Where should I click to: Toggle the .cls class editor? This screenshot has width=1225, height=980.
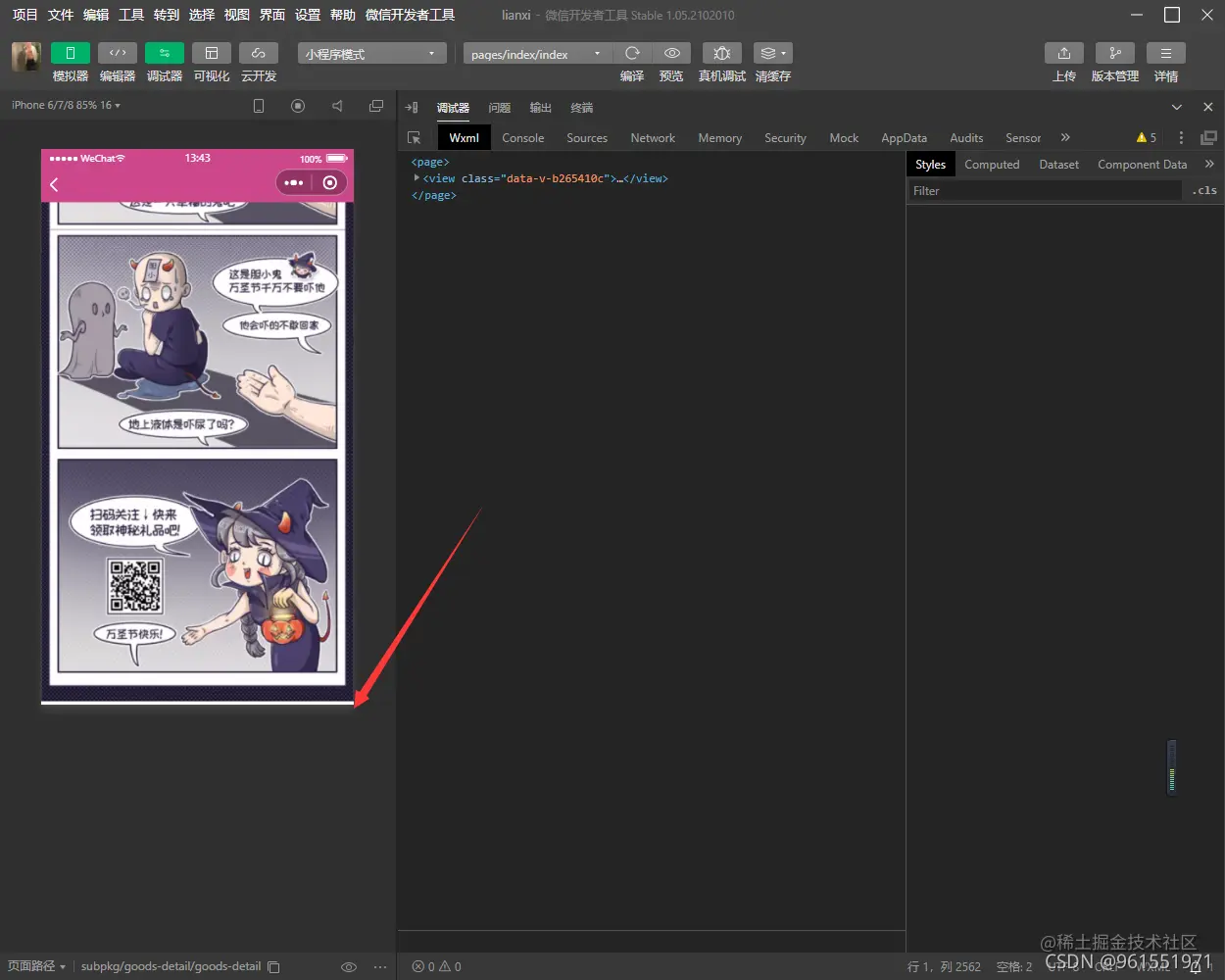pos(1204,191)
